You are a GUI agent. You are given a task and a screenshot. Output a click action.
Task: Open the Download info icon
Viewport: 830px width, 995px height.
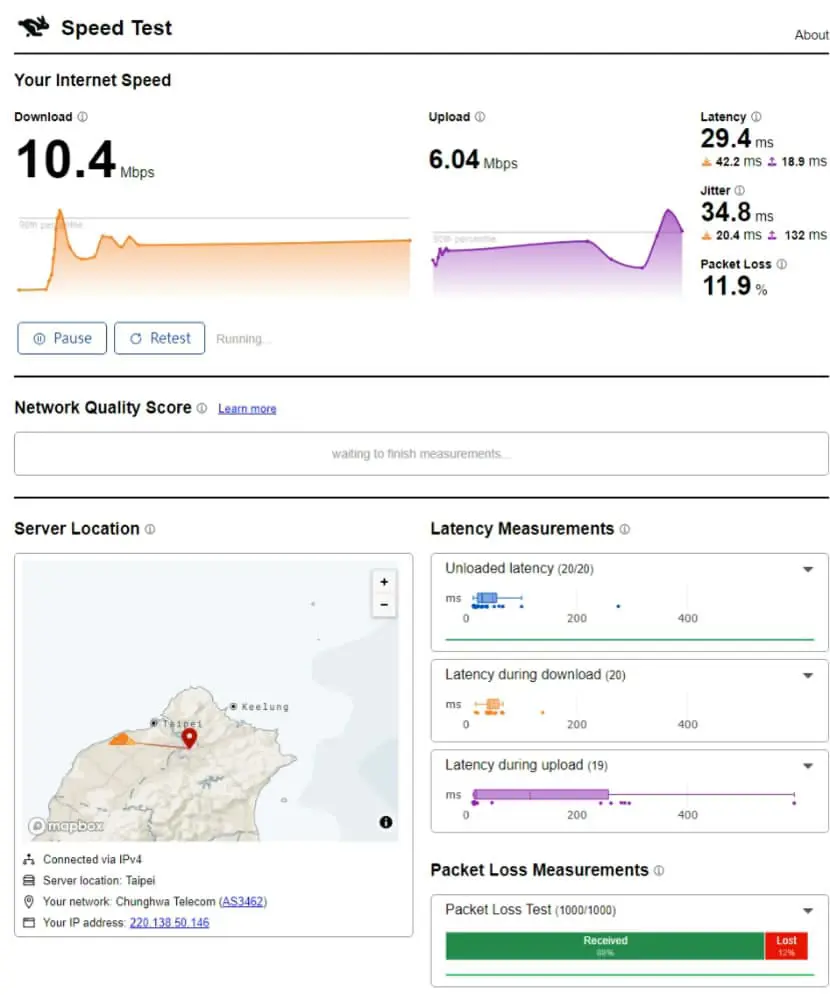(x=82, y=117)
